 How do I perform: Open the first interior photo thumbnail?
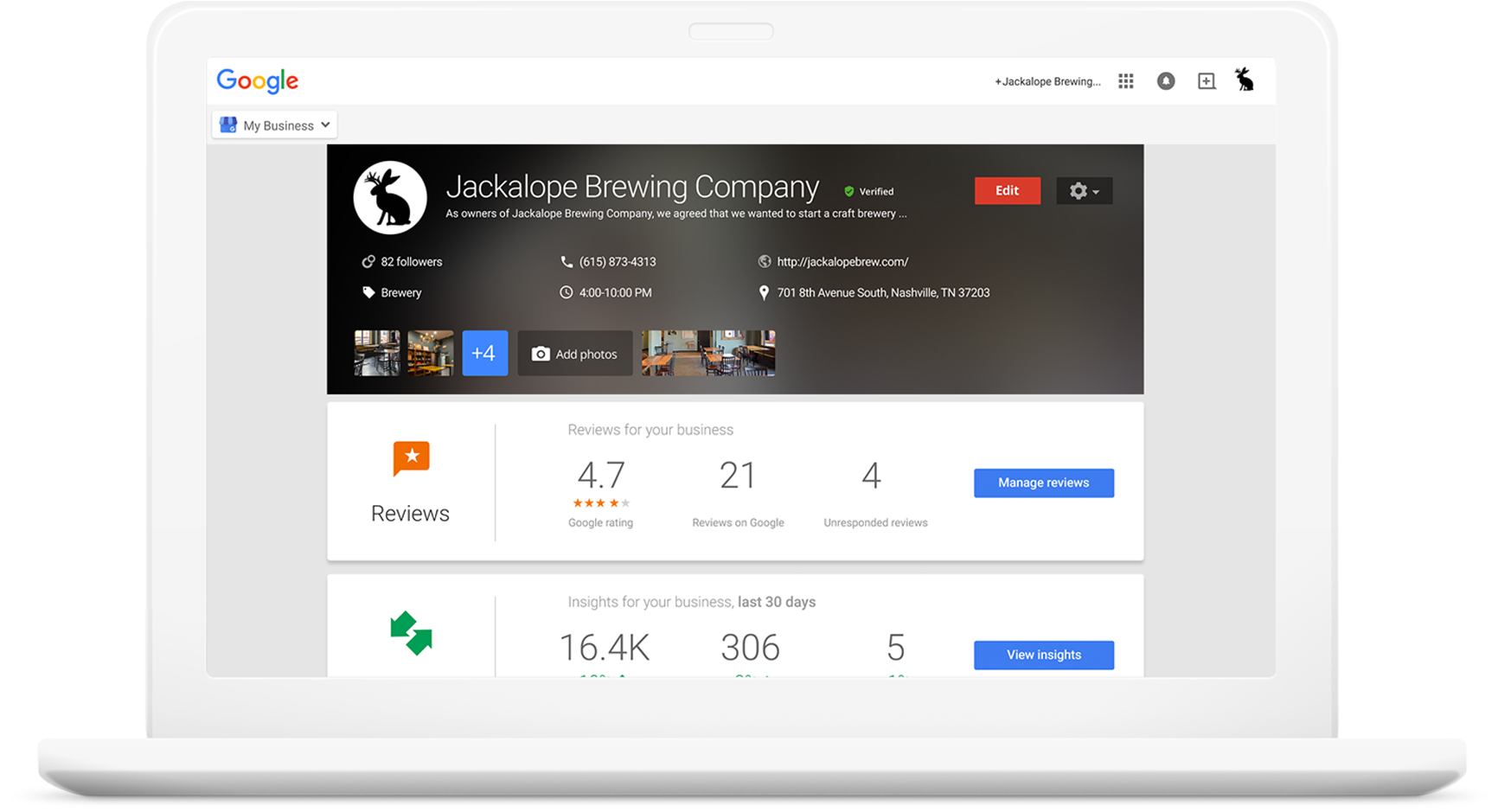[377, 353]
